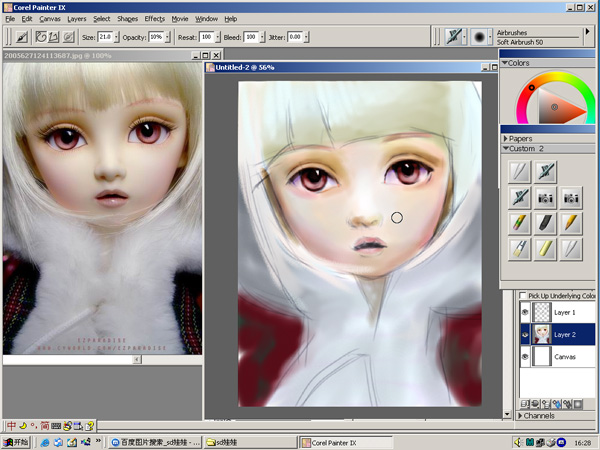
Task: Click the last square Layers bottom bar icon
Action: tap(578, 404)
